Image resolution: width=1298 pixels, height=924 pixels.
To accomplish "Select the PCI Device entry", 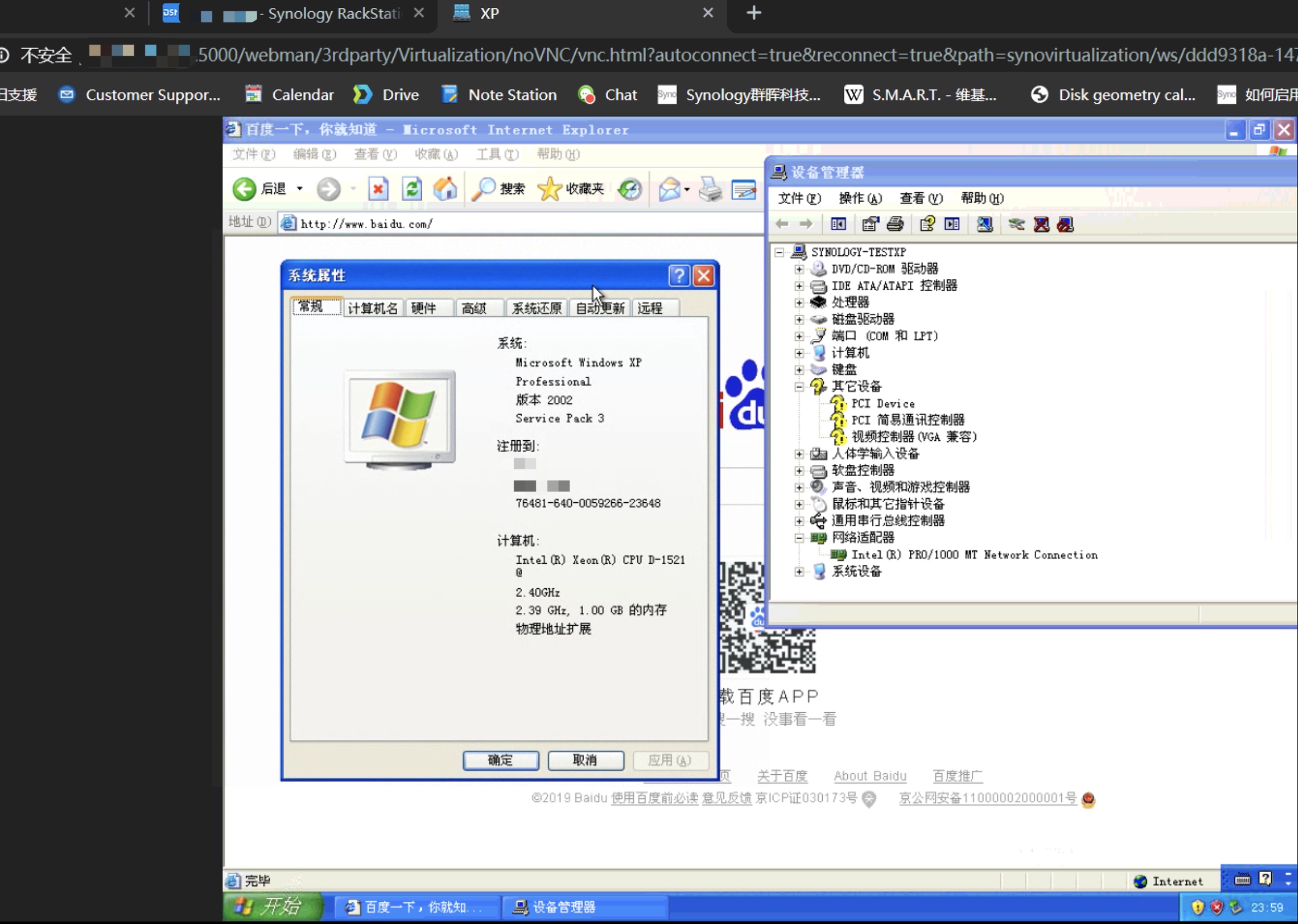I will pyautogui.click(x=883, y=404).
